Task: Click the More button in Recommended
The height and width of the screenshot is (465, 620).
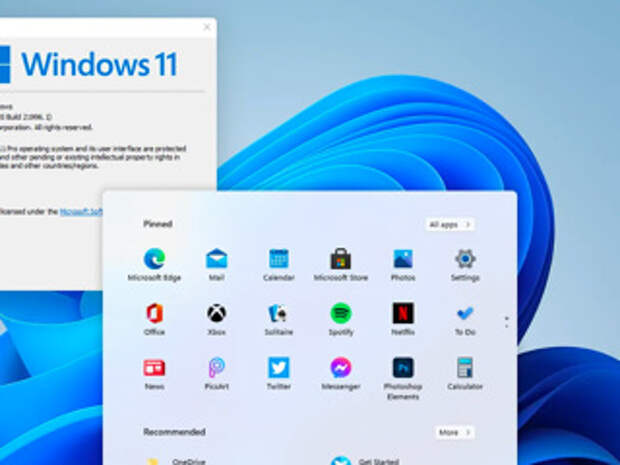Action: click(x=455, y=432)
